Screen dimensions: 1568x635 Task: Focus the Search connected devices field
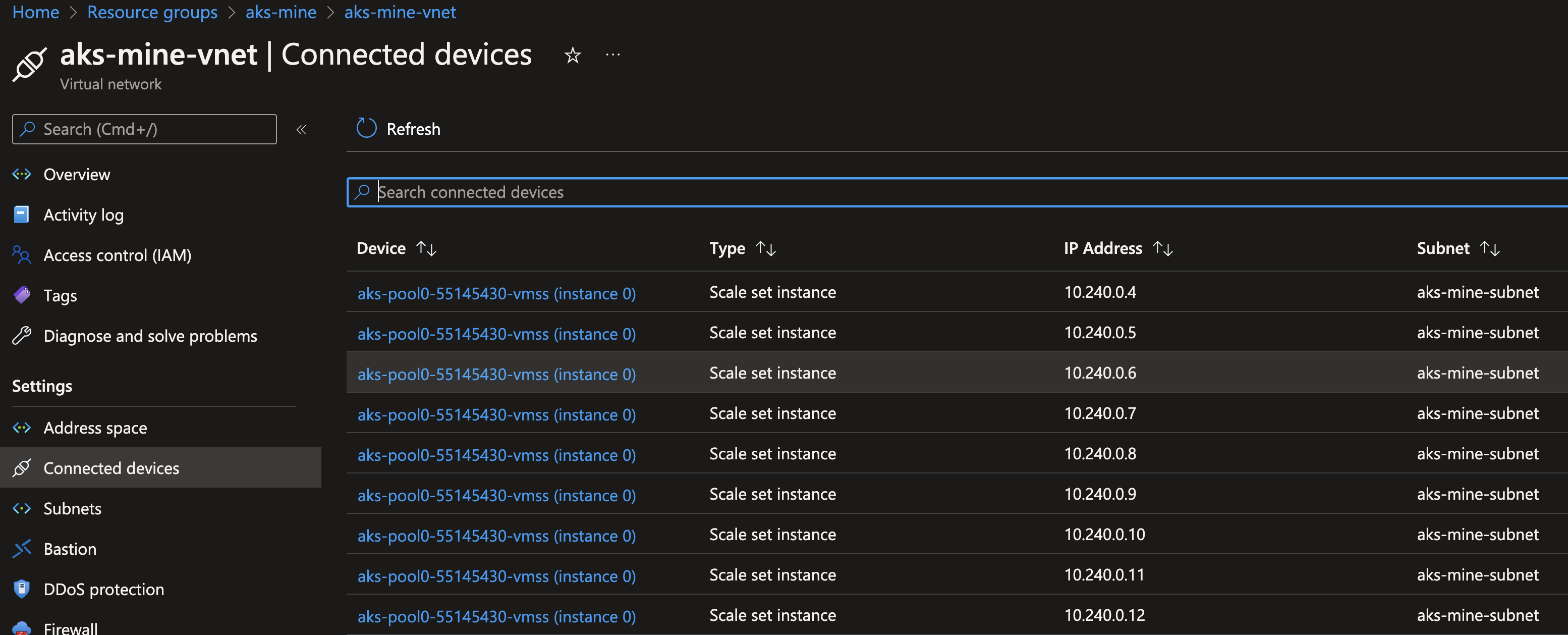click(x=913, y=192)
